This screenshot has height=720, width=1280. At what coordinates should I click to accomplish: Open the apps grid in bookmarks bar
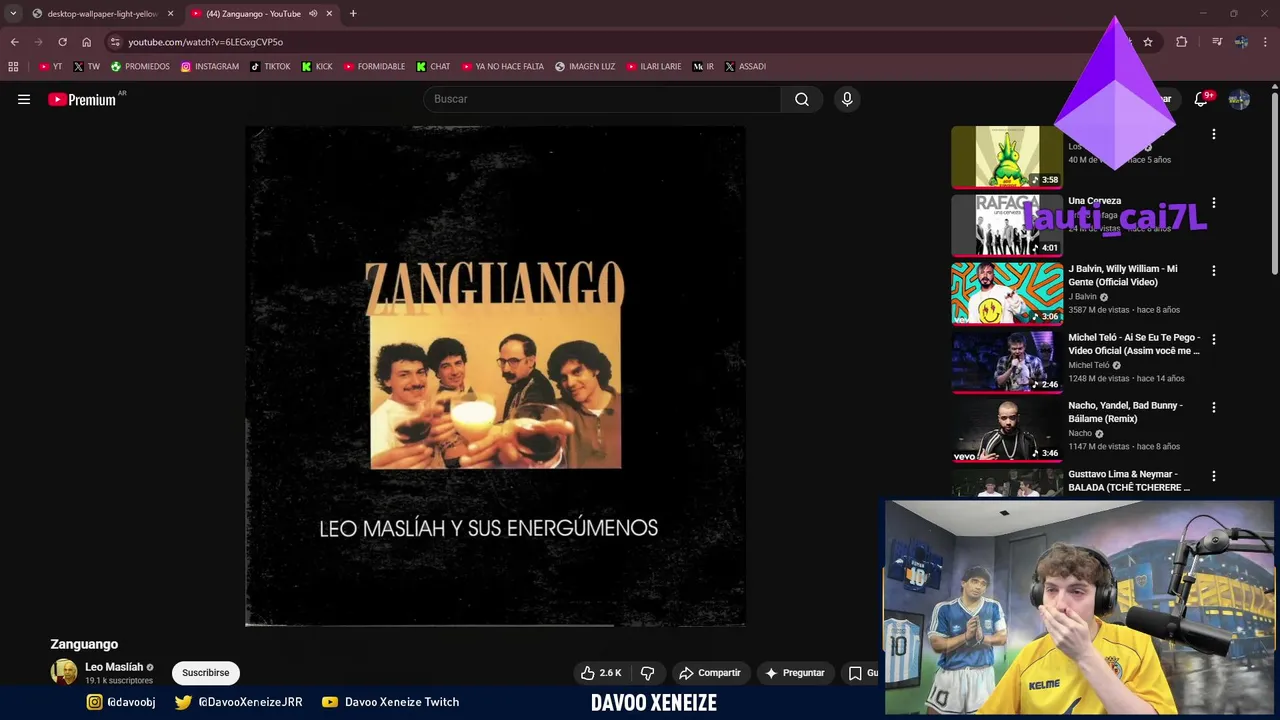click(x=13, y=67)
